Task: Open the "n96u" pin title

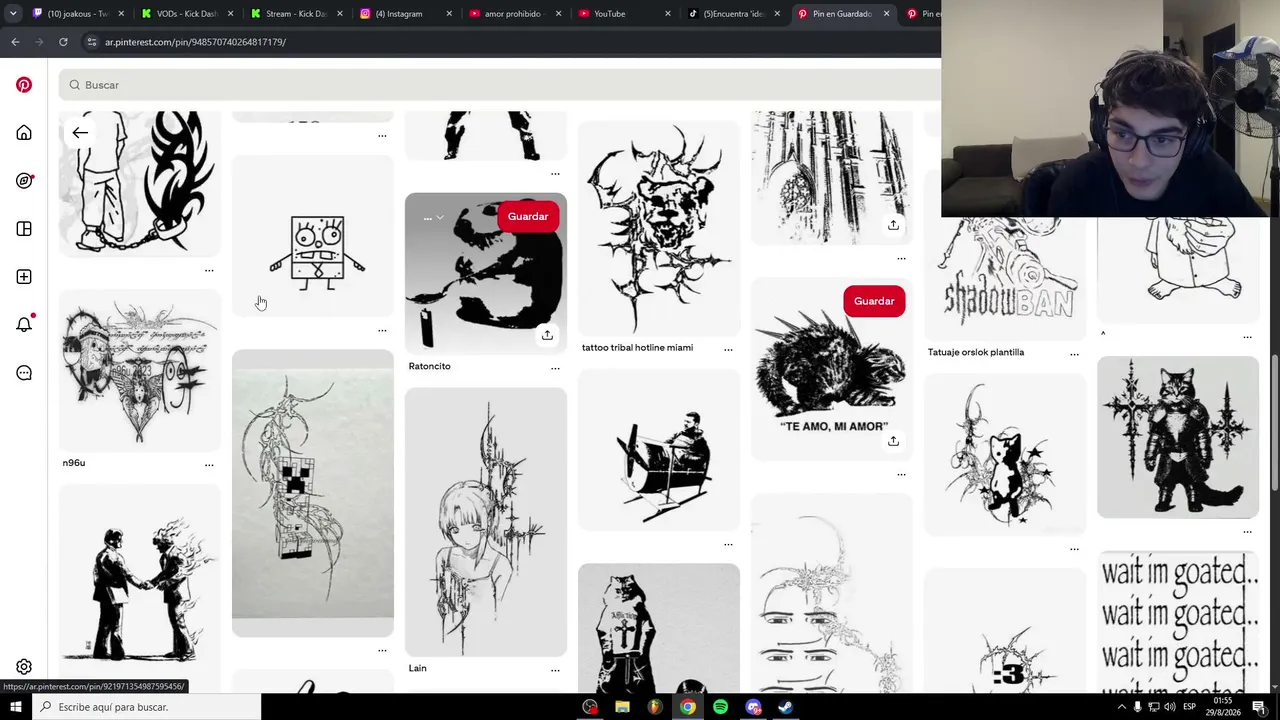Action: [74, 463]
